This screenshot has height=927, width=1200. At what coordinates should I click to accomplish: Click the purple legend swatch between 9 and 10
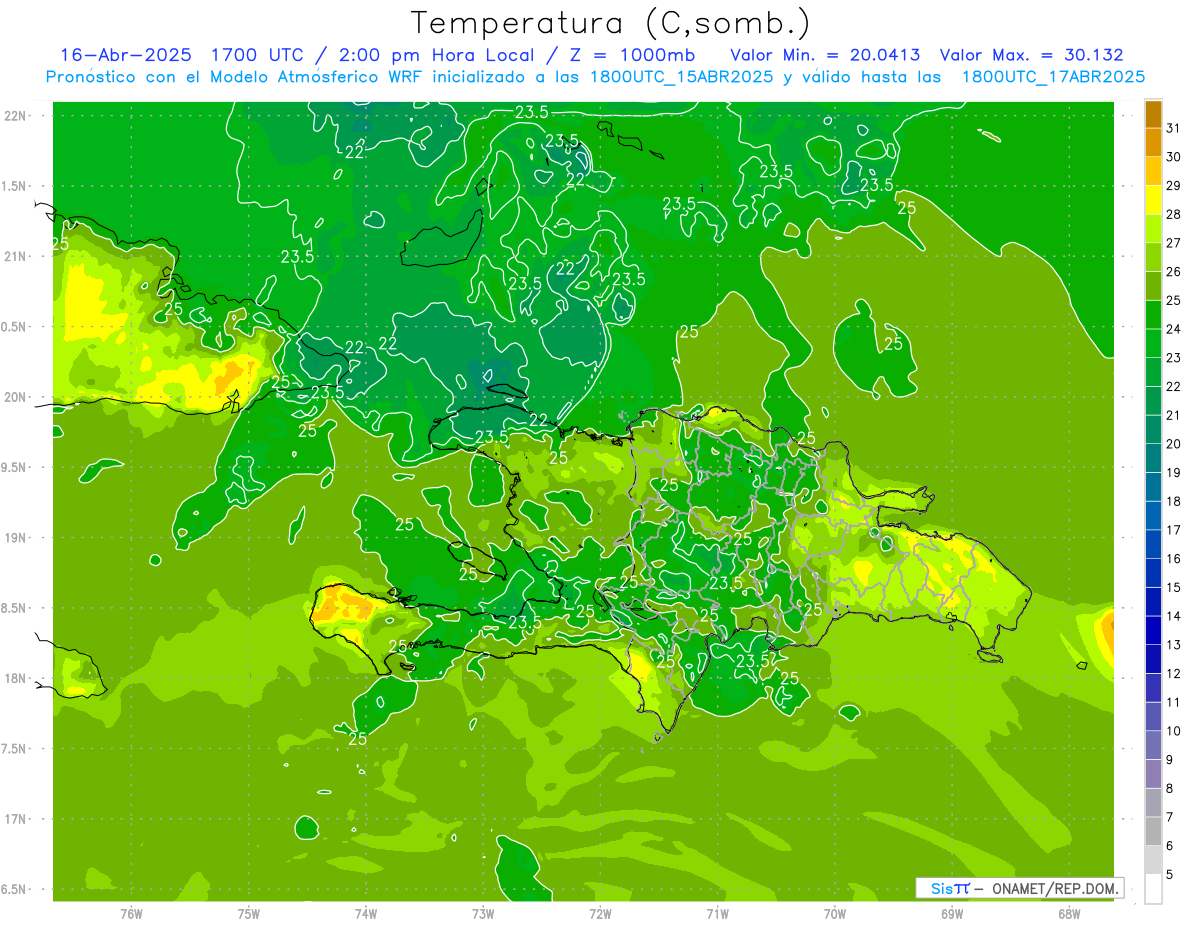pyautogui.click(x=1153, y=745)
